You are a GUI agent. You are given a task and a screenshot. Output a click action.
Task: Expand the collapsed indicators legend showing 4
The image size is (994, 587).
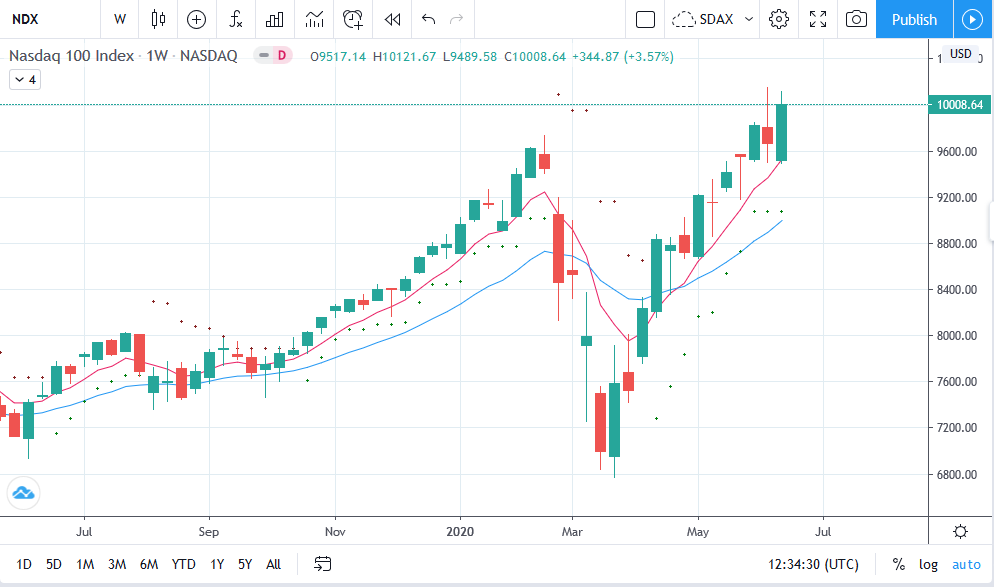[25, 80]
